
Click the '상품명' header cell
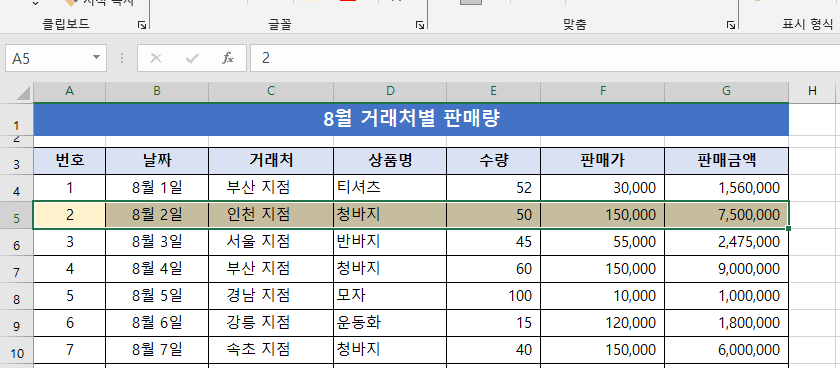[390, 160]
